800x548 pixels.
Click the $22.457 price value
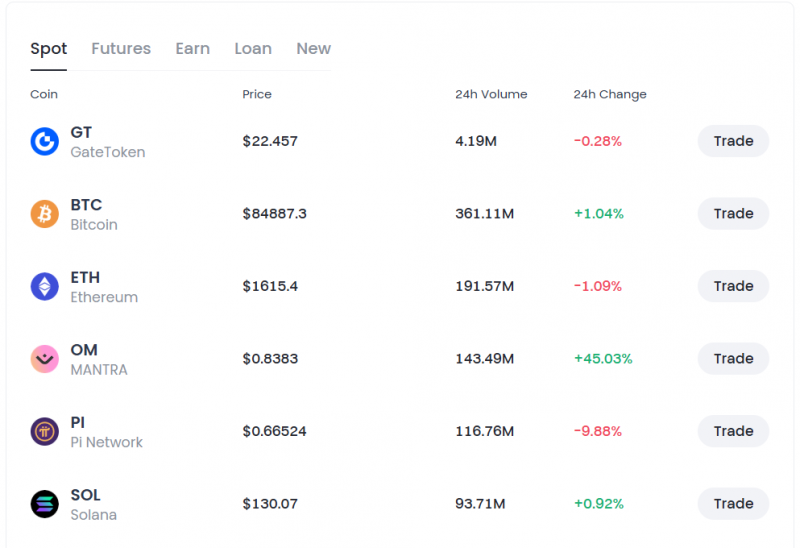pos(270,141)
